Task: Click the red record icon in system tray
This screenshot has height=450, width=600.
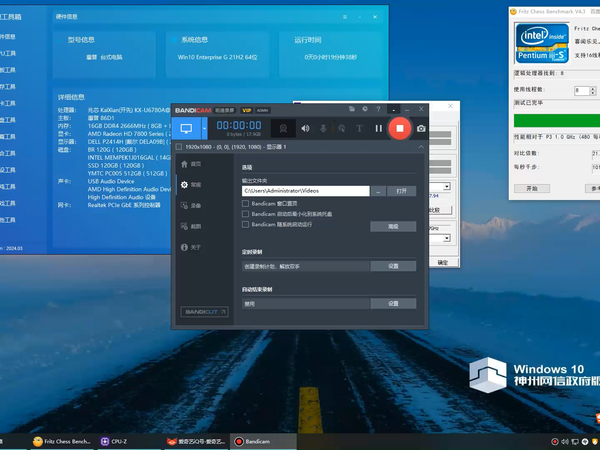Action: click(555, 442)
